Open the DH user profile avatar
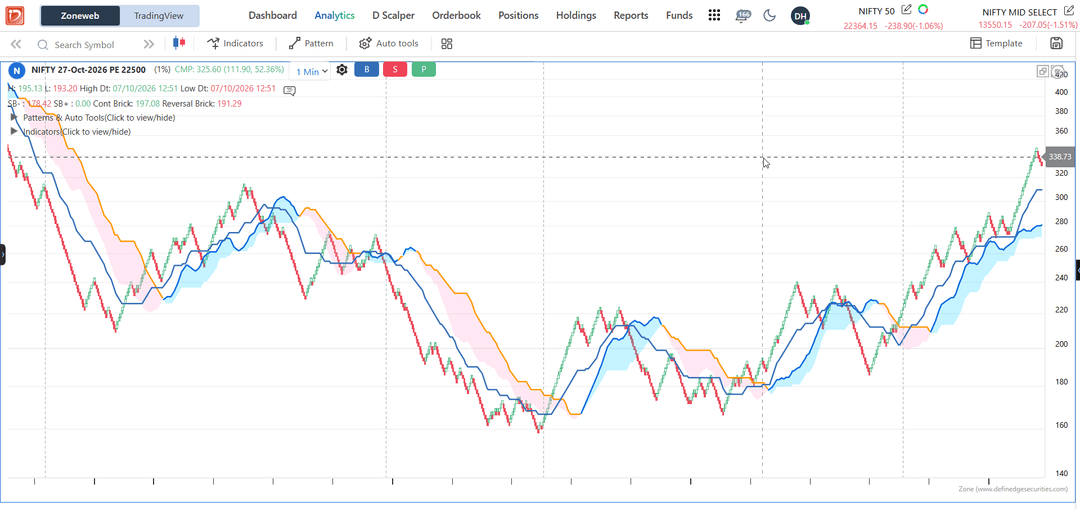This screenshot has width=1080, height=509. [x=800, y=15]
